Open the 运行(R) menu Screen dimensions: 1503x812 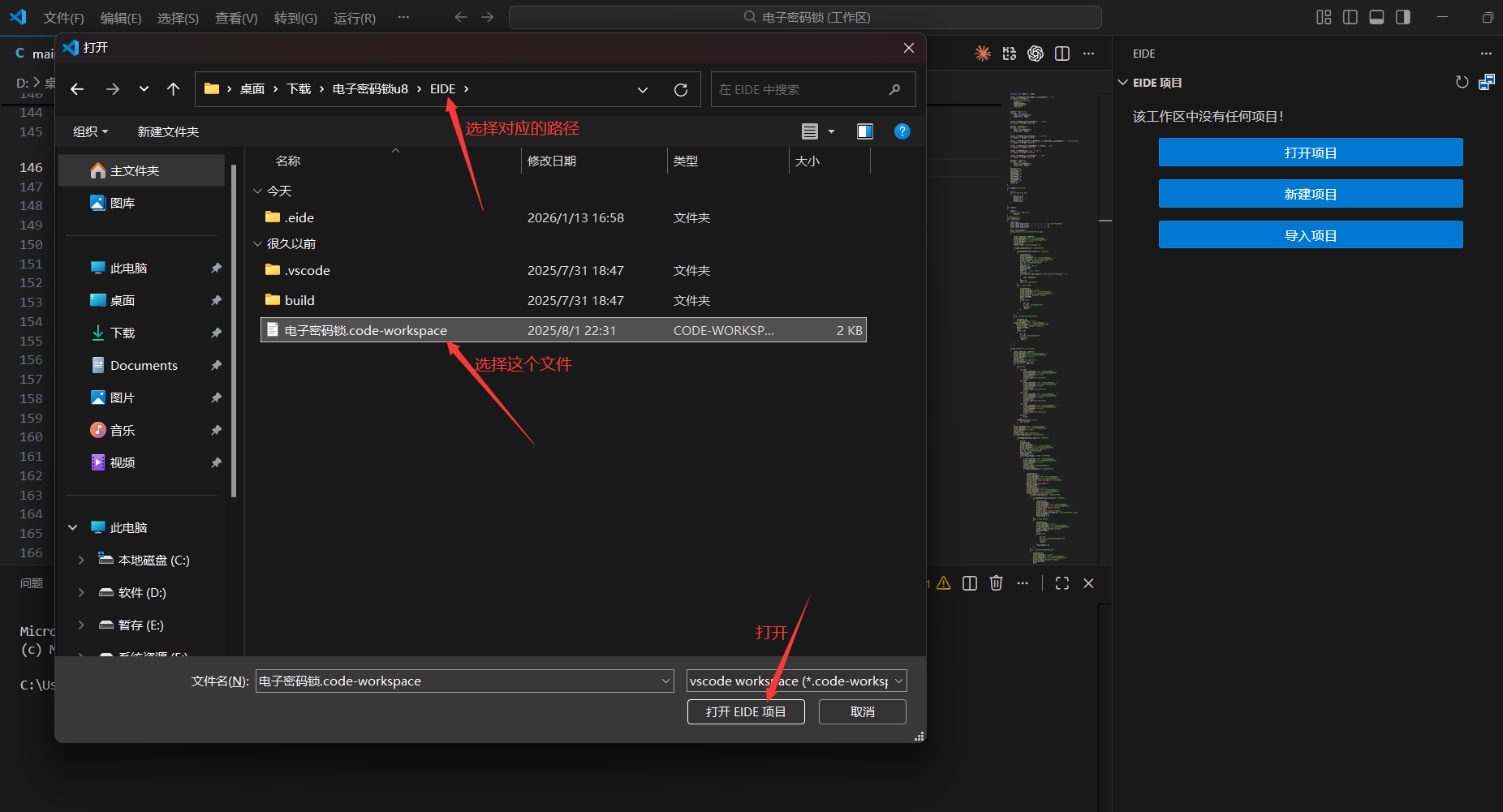click(x=354, y=18)
